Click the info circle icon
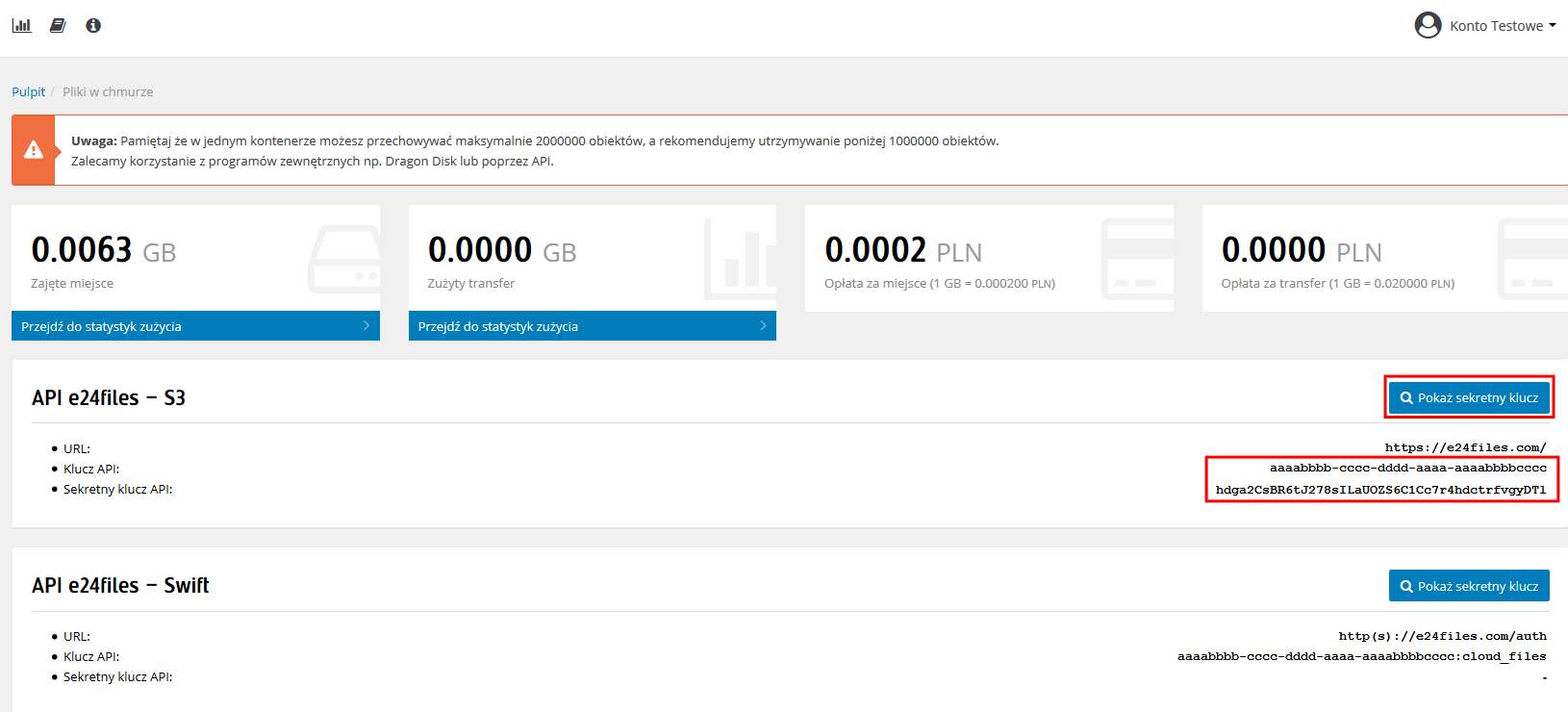 93,25
